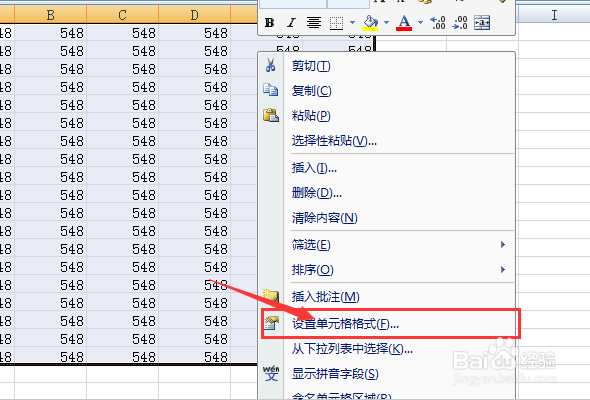The image size is (590, 400).
Task: Toggle italic in the mini toolbar
Action: (x=291, y=23)
